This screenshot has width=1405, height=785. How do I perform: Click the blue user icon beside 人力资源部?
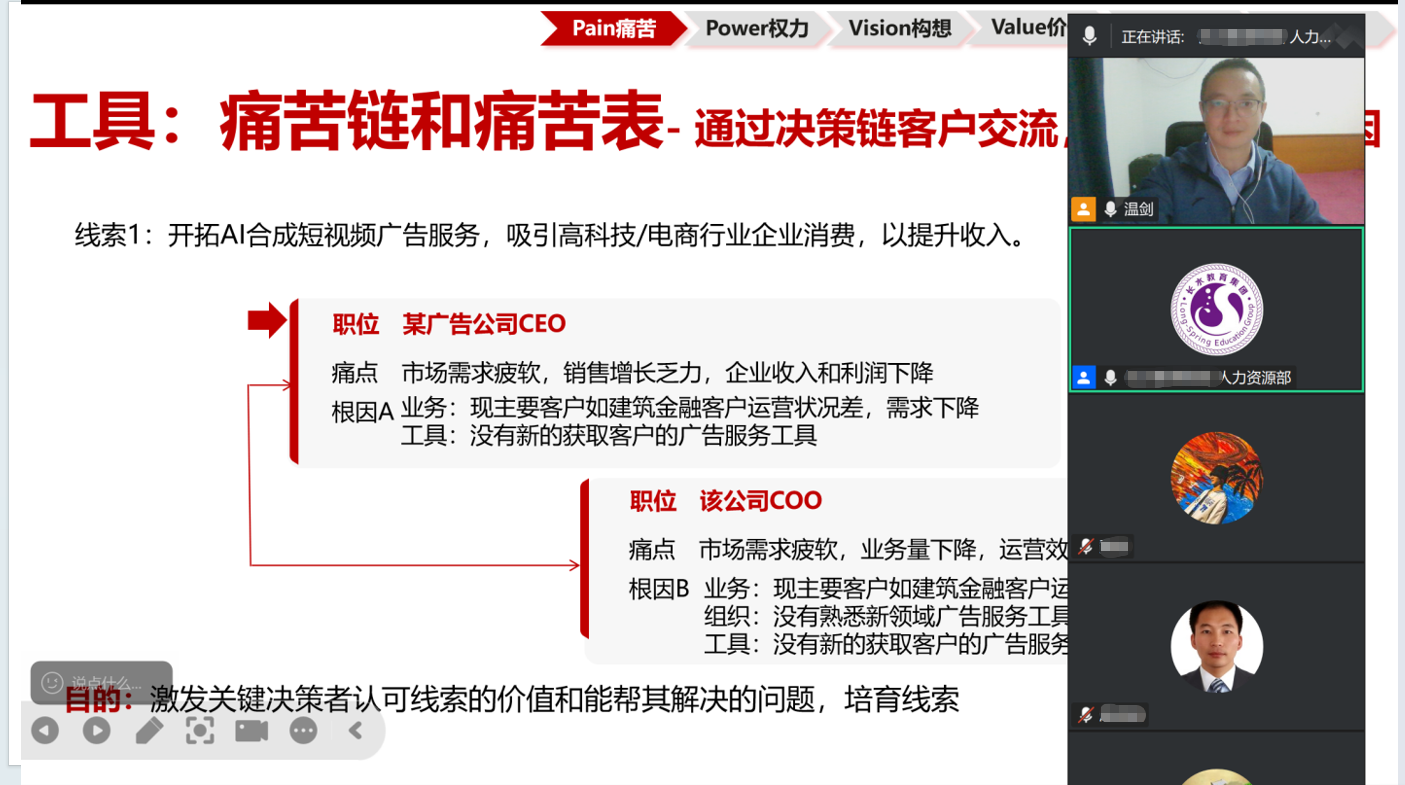(x=1083, y=377)
